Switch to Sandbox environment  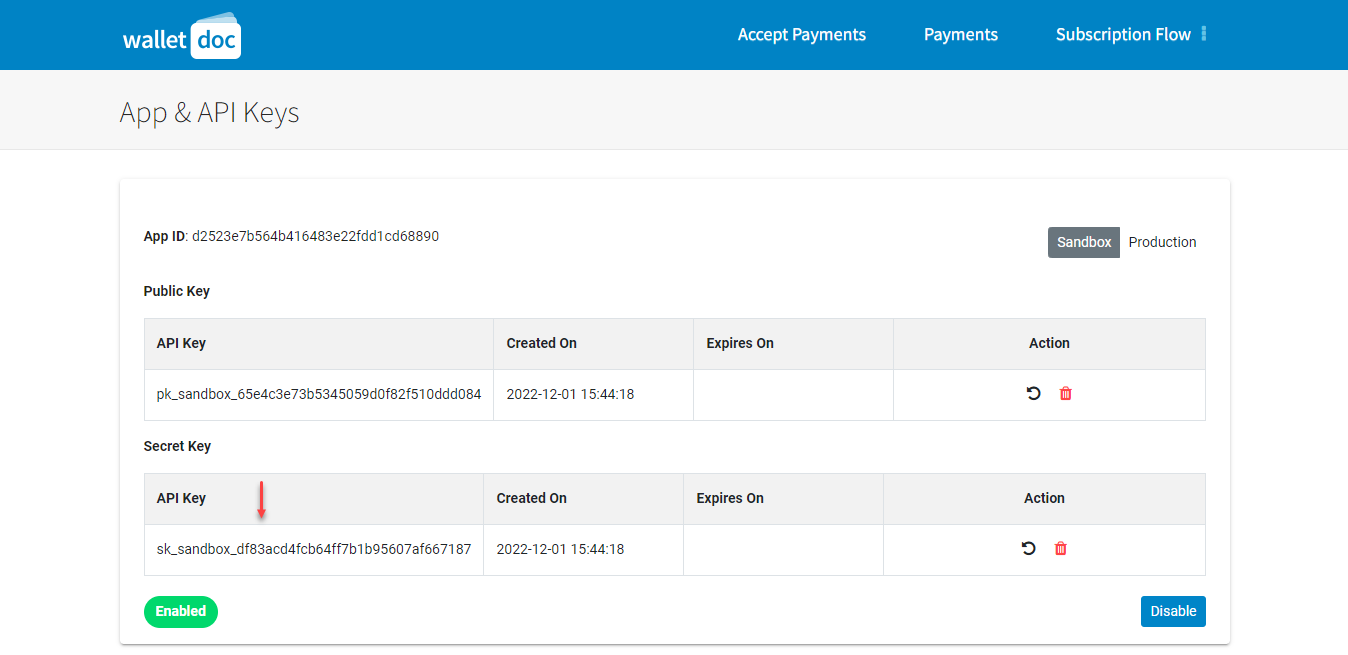[x=1084, y=242]
